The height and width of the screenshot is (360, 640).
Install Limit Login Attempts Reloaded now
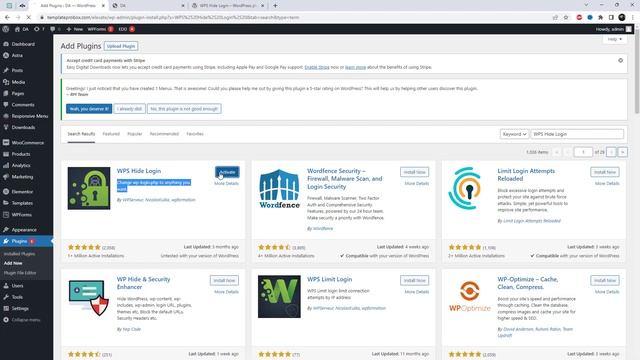click(x=605, y=172)
